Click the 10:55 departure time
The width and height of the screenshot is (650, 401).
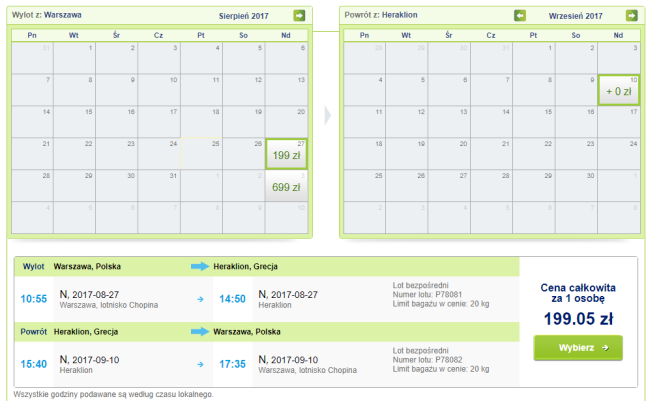point(33,298)
